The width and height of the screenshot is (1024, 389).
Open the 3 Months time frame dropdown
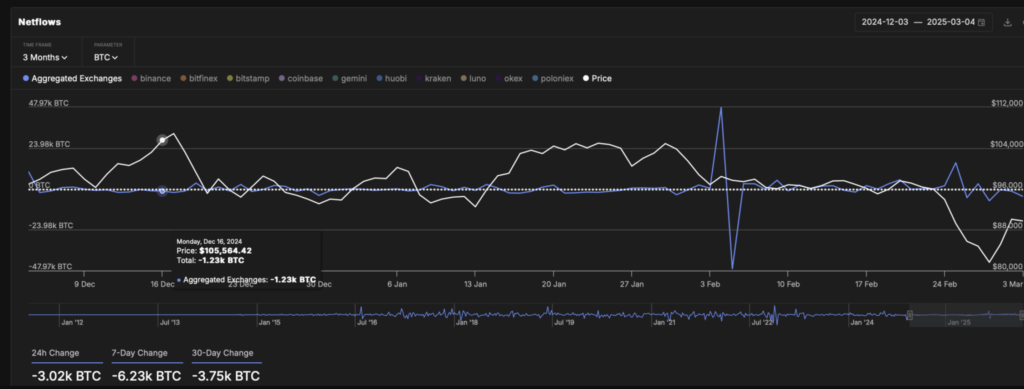45,57
